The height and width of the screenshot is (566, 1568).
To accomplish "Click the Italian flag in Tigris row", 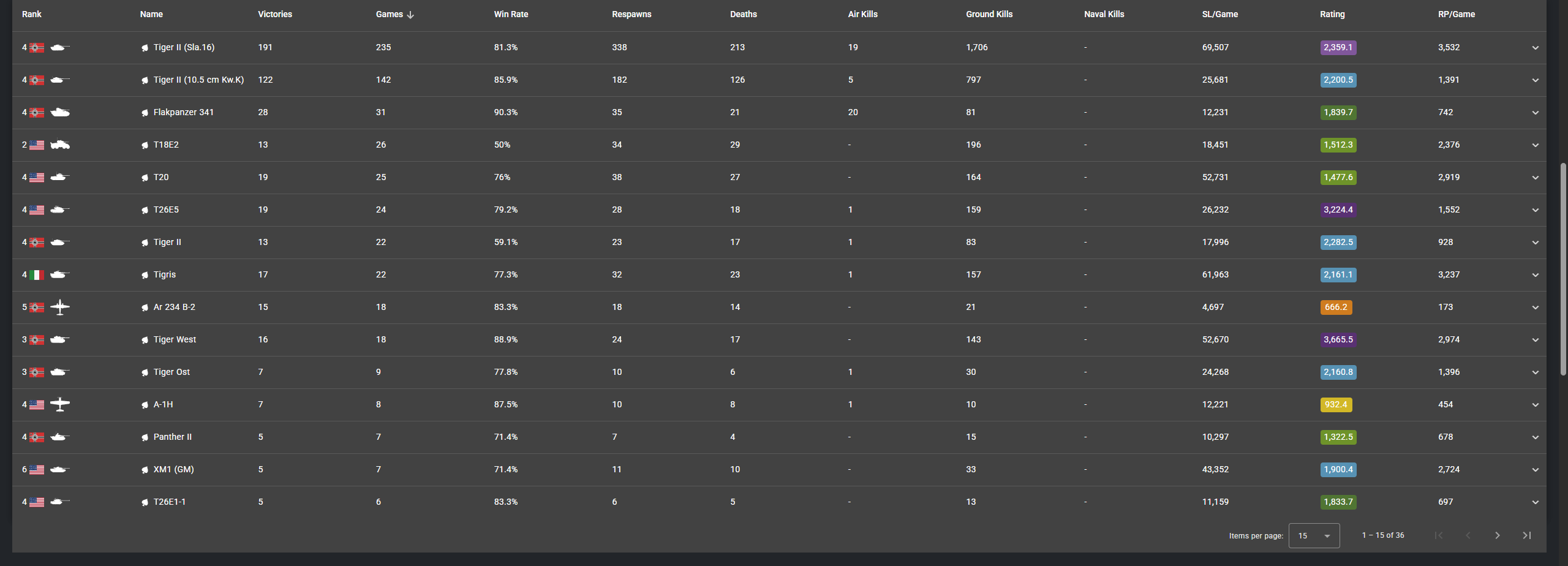I will 37,274.
